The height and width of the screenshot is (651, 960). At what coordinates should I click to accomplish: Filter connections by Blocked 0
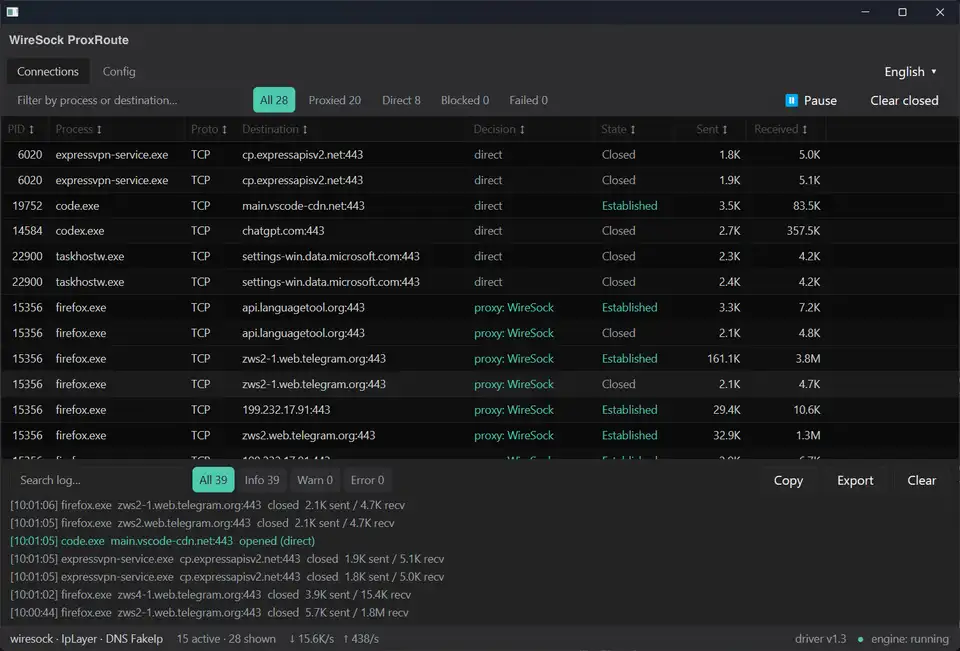tap(465, 100)
